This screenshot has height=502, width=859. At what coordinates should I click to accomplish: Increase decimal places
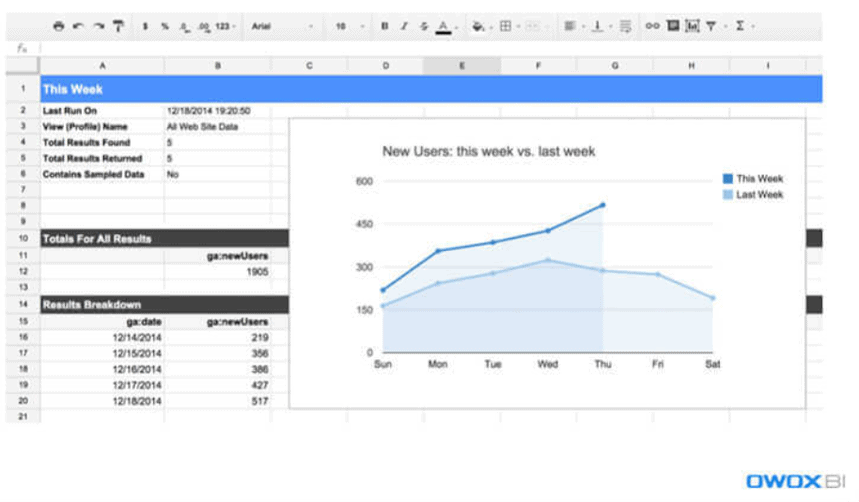[x=204, y=26]
